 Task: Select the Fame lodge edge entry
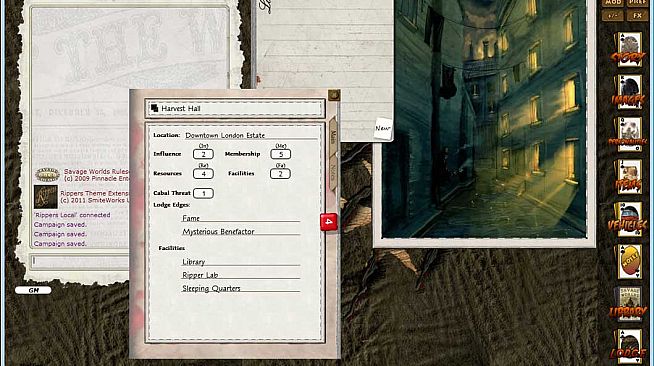tap(241, 218)
